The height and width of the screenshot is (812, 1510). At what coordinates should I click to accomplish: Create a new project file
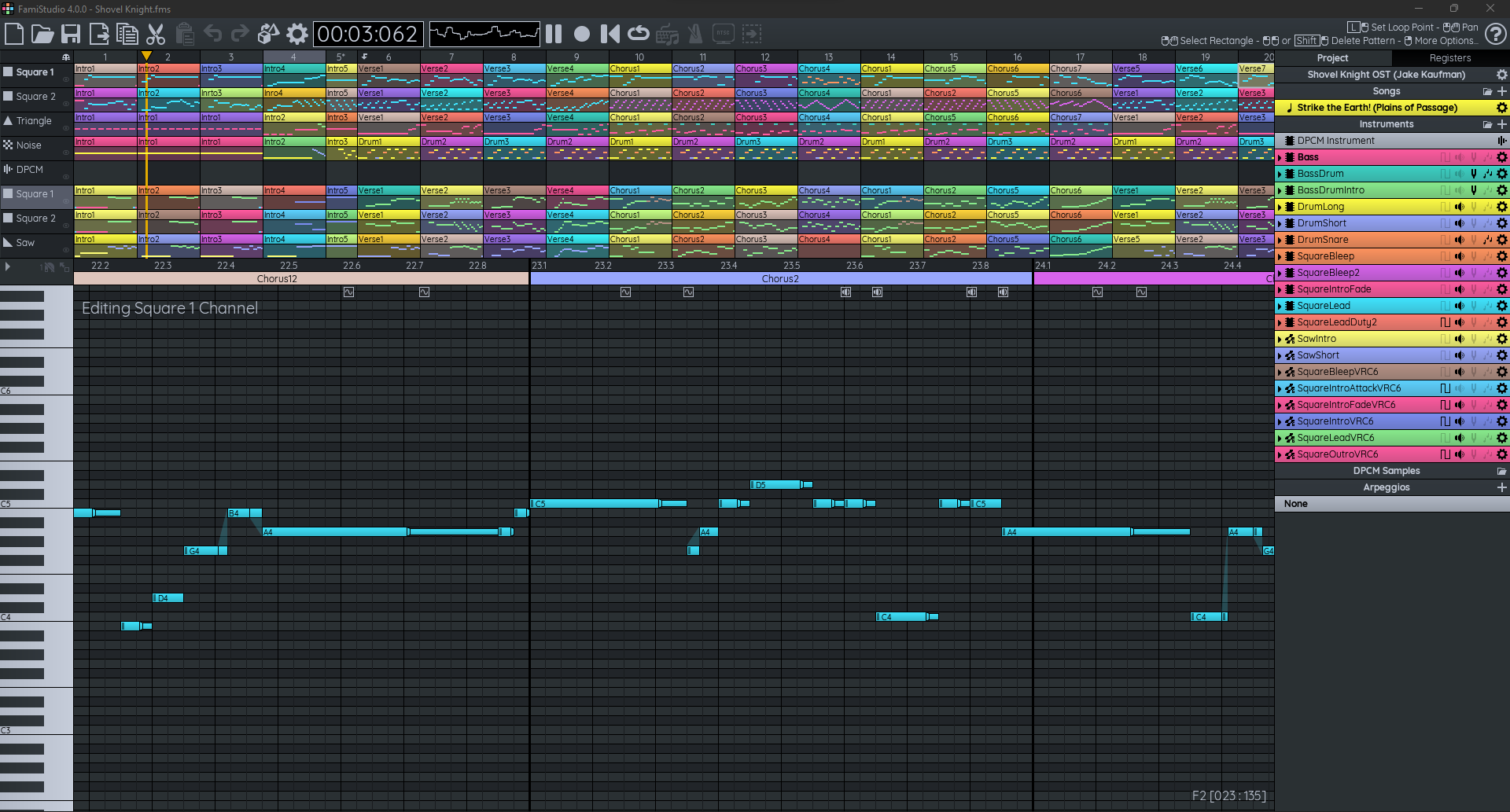coord(14,34)
